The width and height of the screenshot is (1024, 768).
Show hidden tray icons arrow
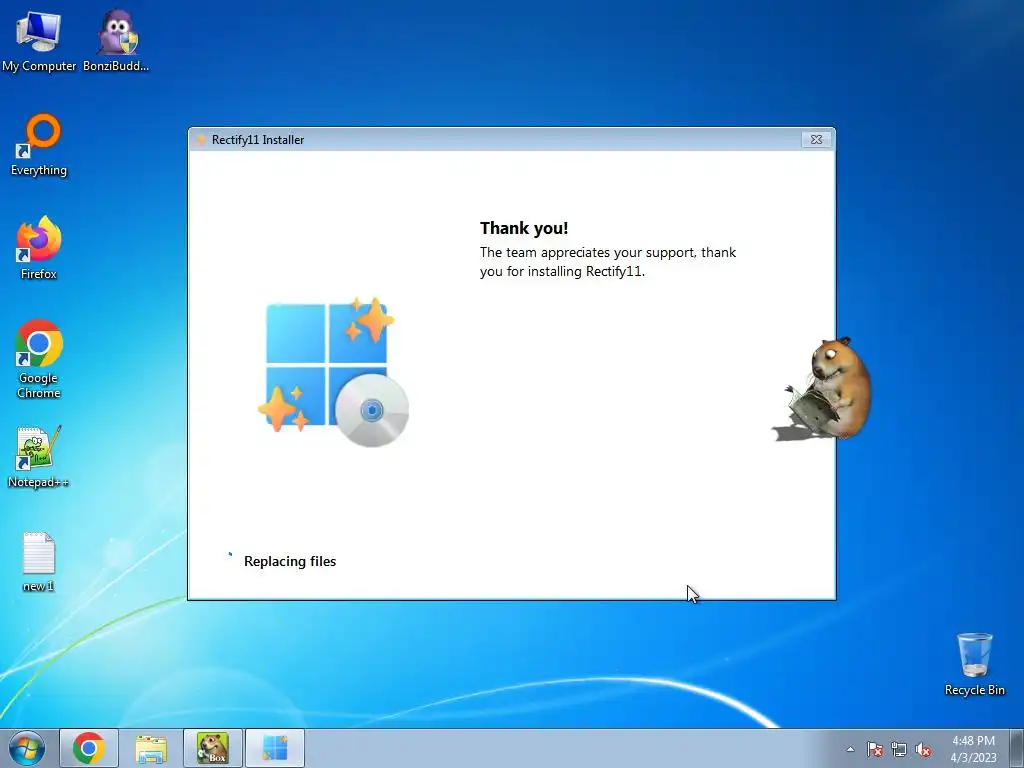[x=850, y=750]
